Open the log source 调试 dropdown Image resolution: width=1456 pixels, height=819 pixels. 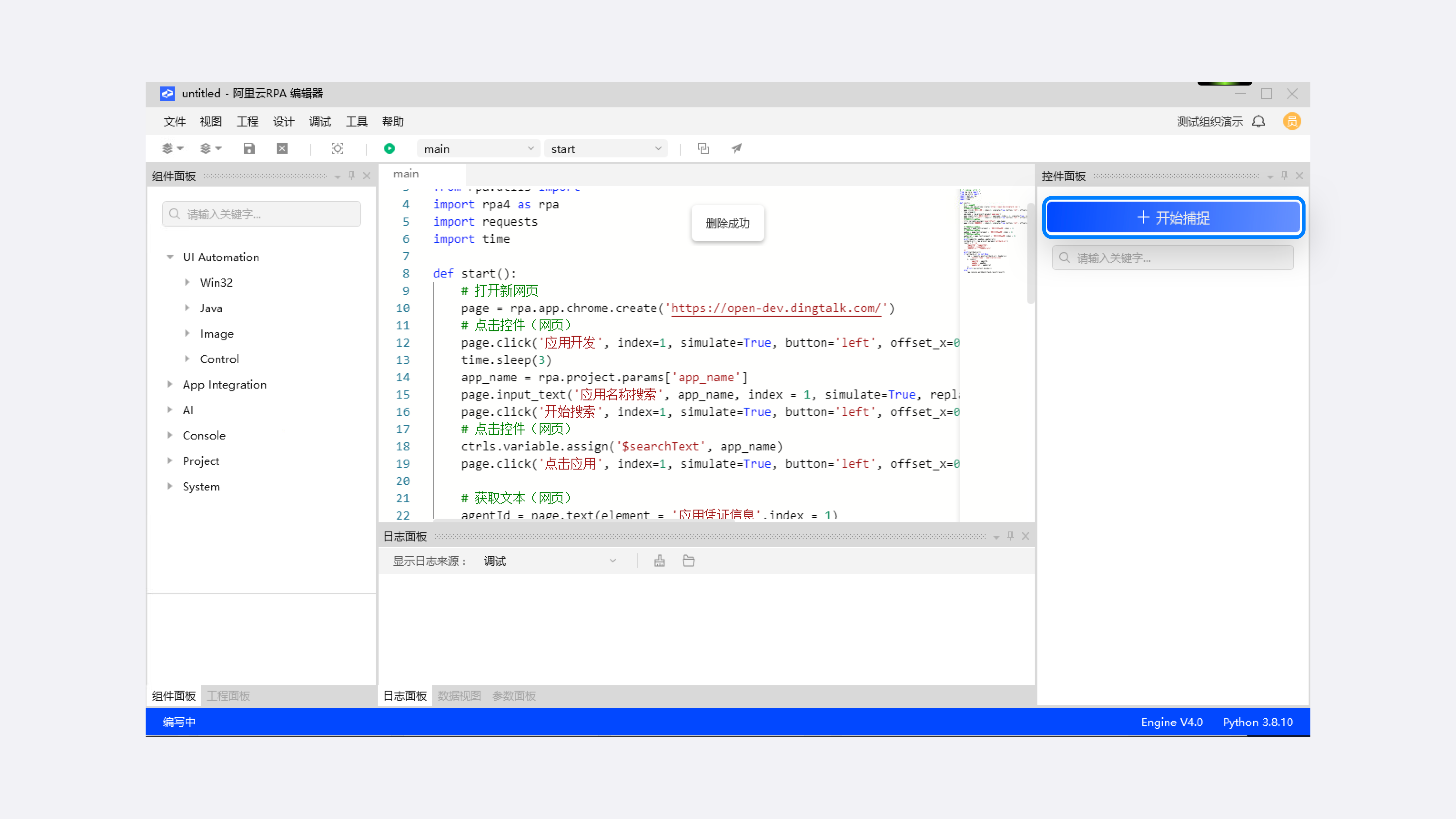click(x=549, y=561)
